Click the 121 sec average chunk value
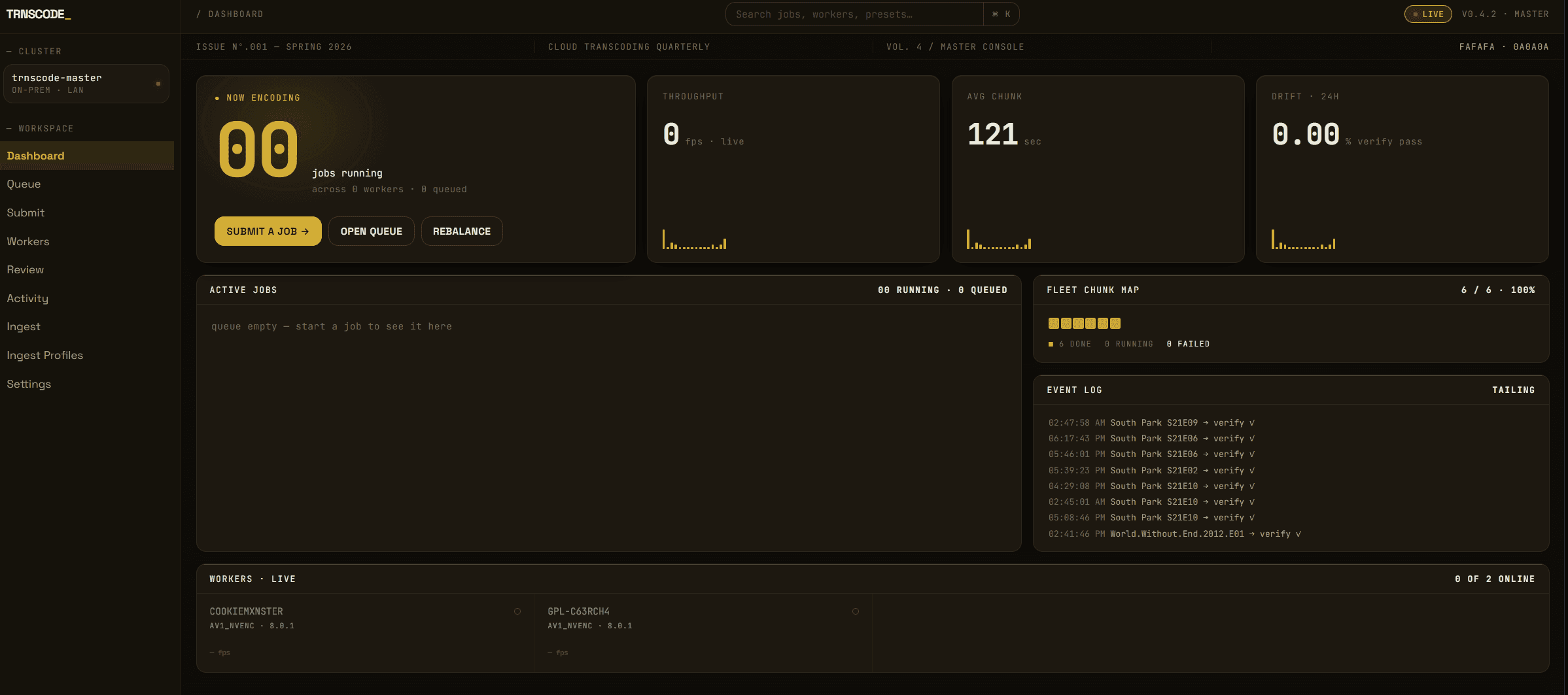The height and width of the screenshot is (695, 1568). click(x=1004, y=135)
